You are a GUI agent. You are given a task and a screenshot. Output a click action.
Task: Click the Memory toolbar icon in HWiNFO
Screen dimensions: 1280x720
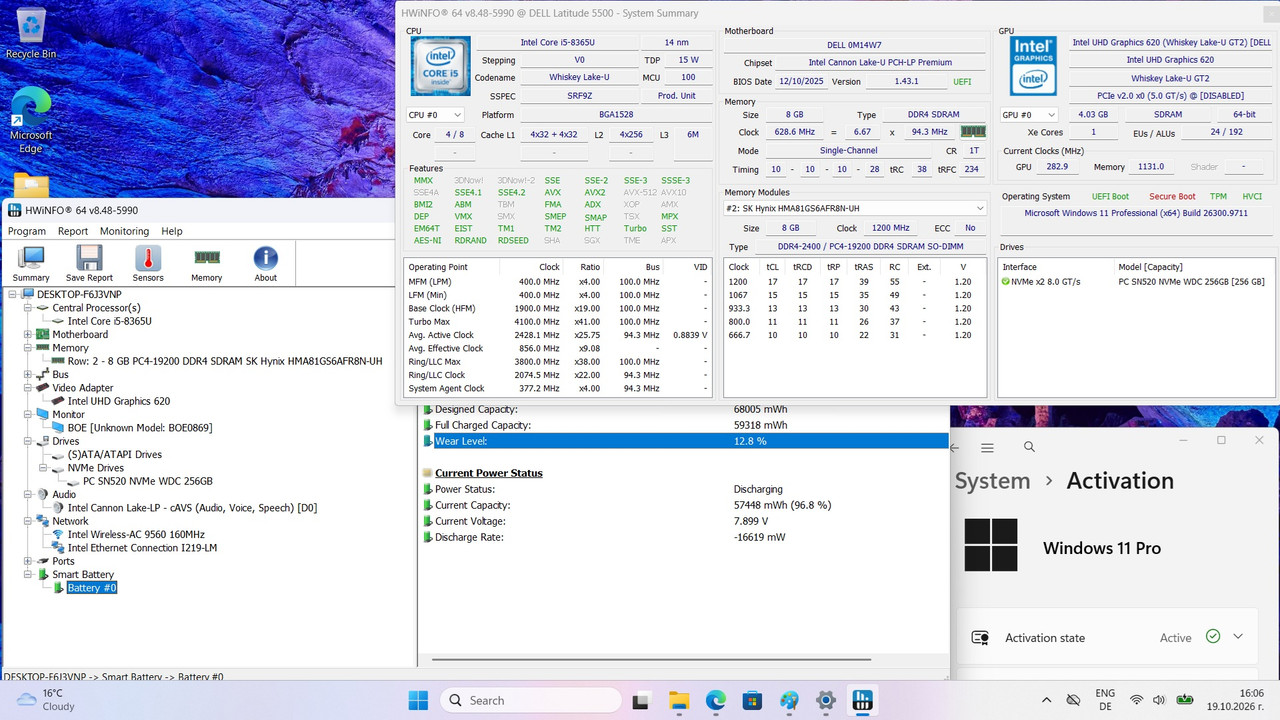[207, 264]
